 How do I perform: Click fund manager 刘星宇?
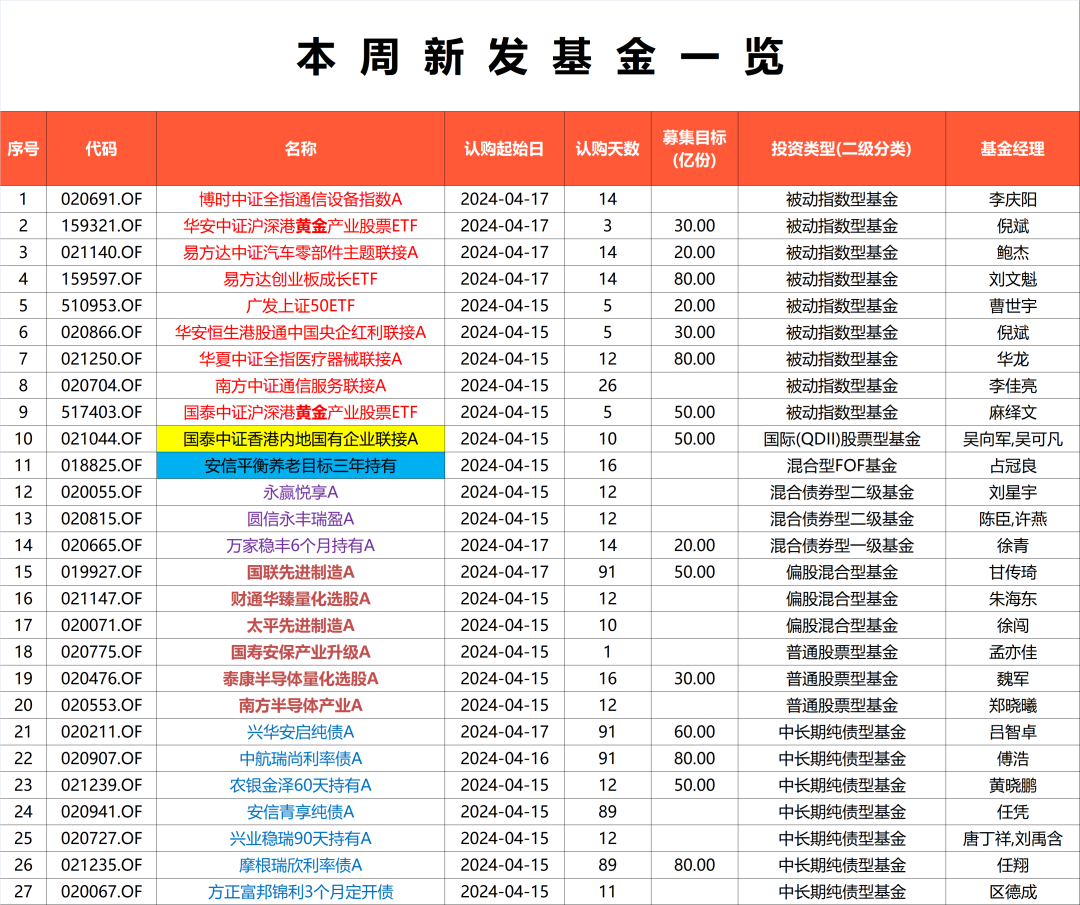[x=1012, y=492]
